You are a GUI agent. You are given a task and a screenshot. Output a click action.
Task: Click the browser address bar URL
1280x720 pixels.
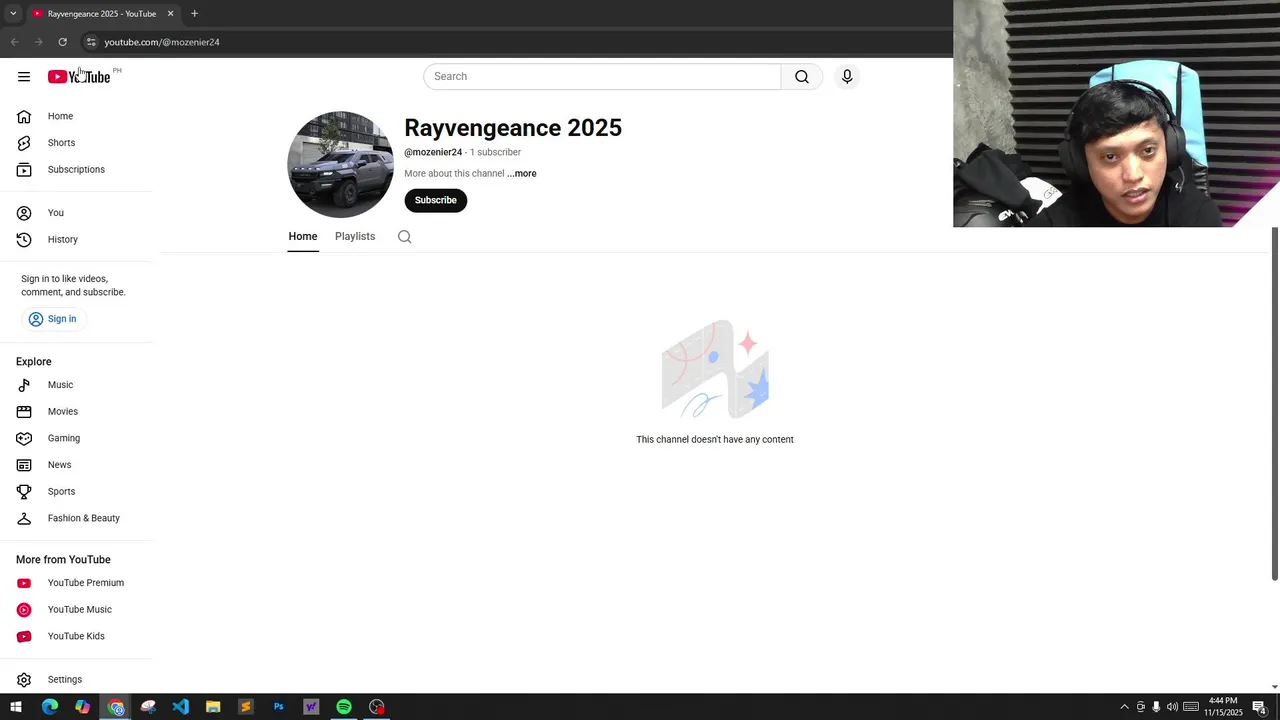(x=162, y=42)
